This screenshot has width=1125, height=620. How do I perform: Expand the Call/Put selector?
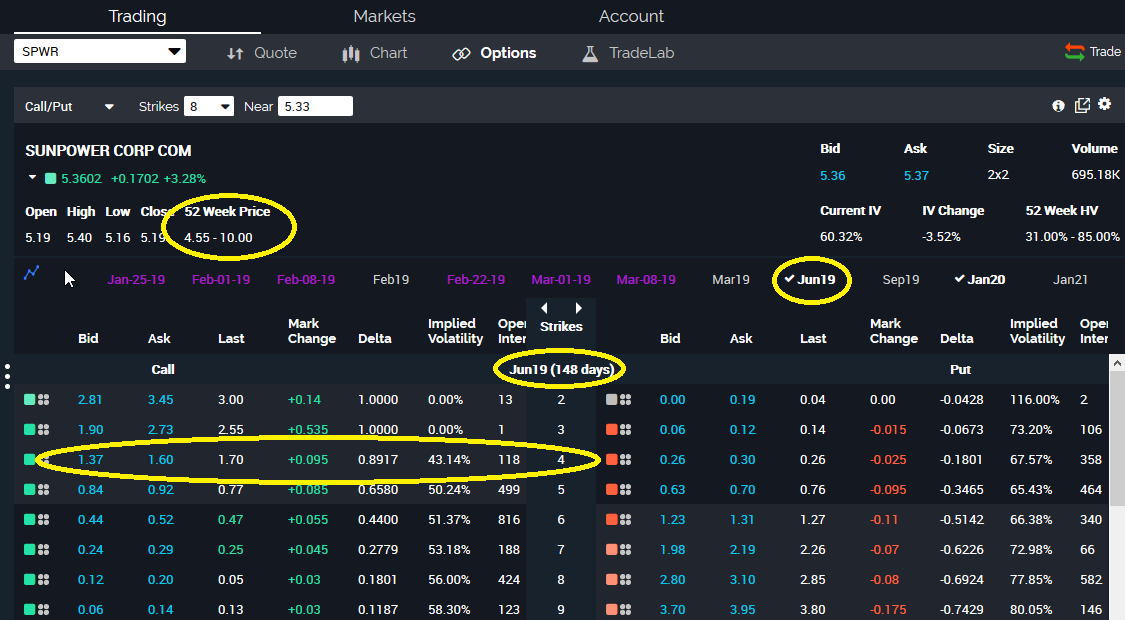[69, 106]
